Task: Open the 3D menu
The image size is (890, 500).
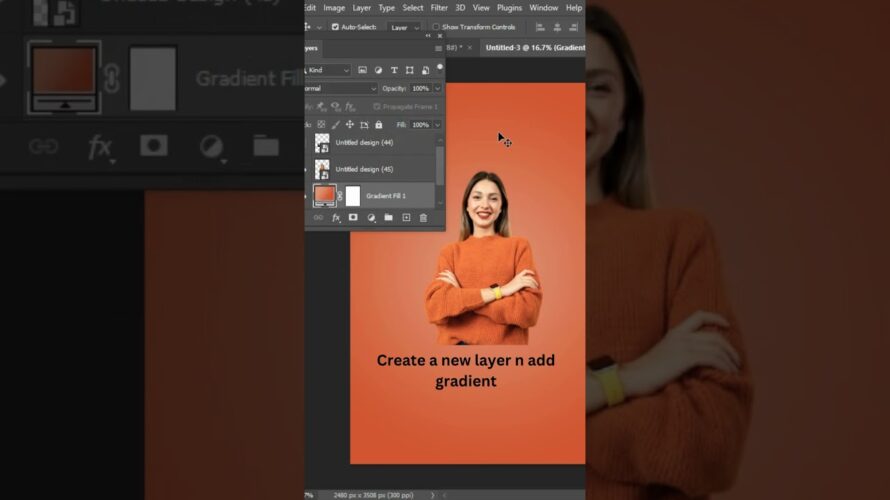Action: [x=460, y=8]
